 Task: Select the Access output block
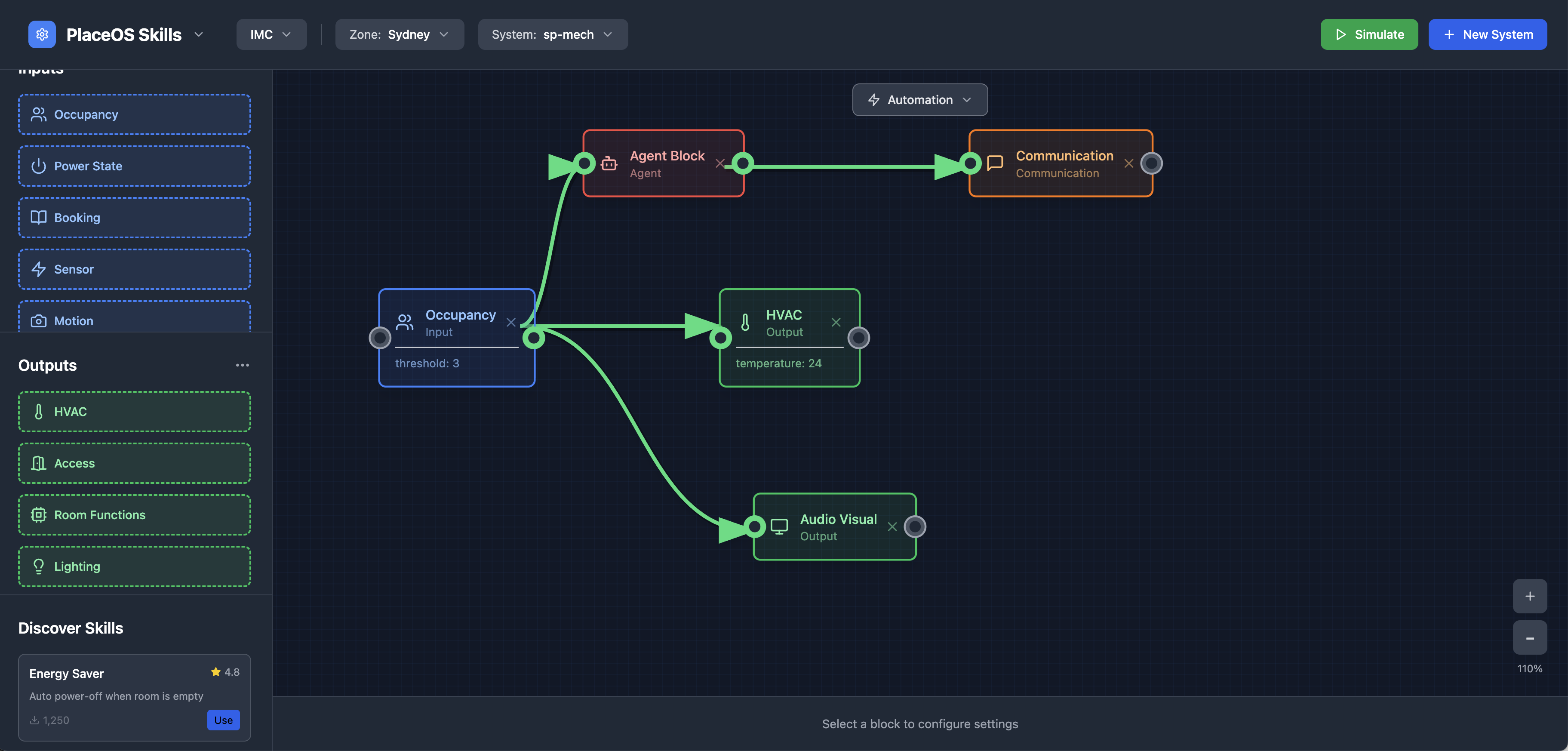point(134,463)
